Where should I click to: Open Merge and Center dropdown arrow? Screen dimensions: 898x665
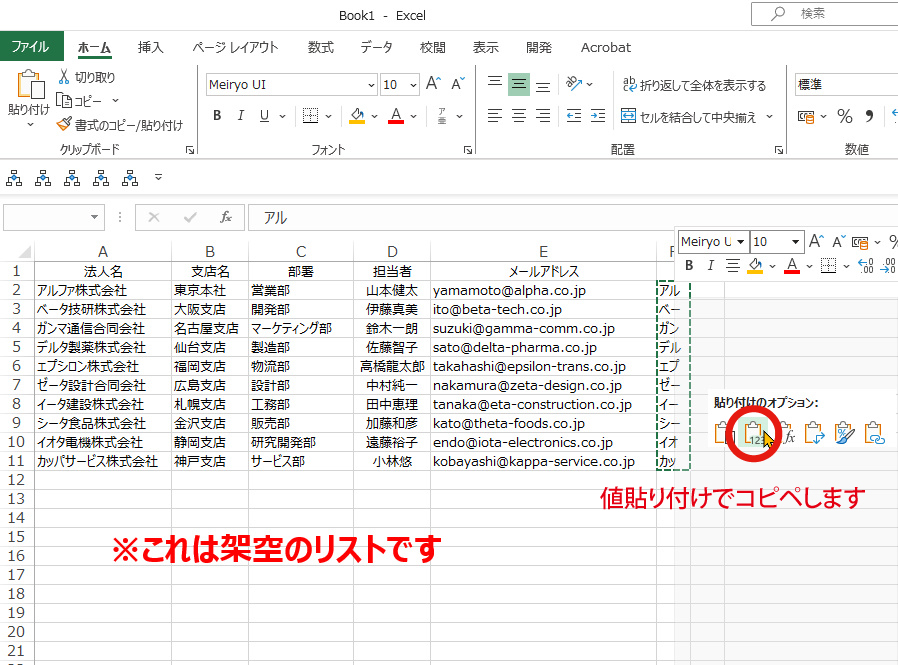pyautogui.click(x=770, y=117)
